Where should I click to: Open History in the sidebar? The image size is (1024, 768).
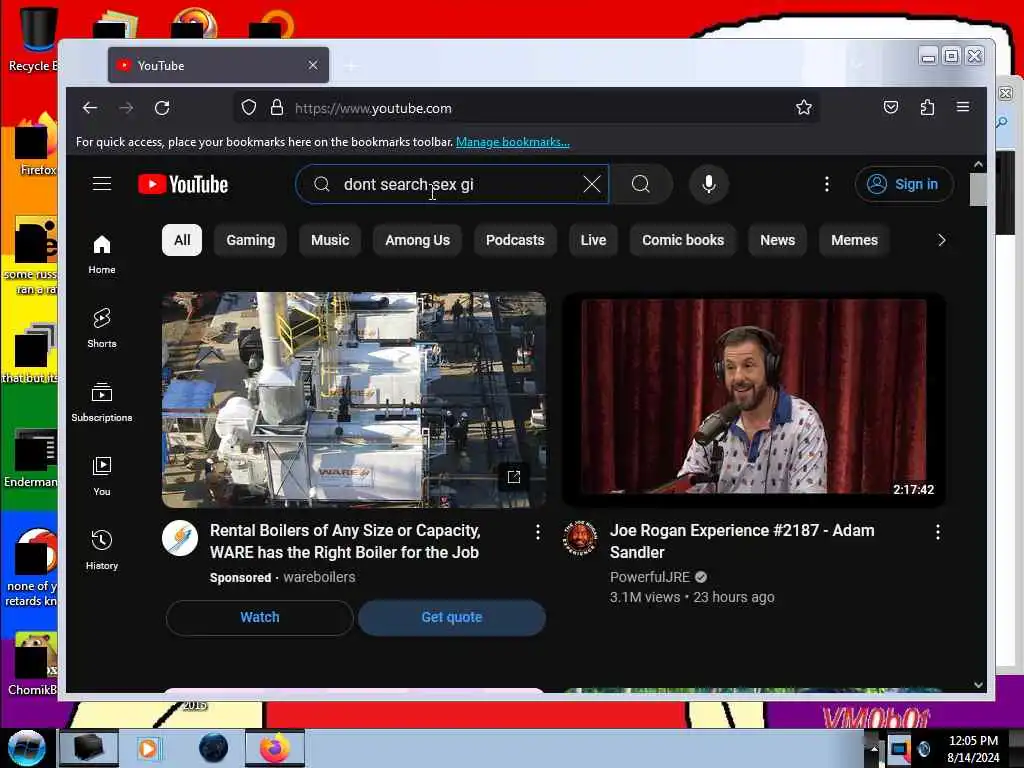[x=102, y=550]
